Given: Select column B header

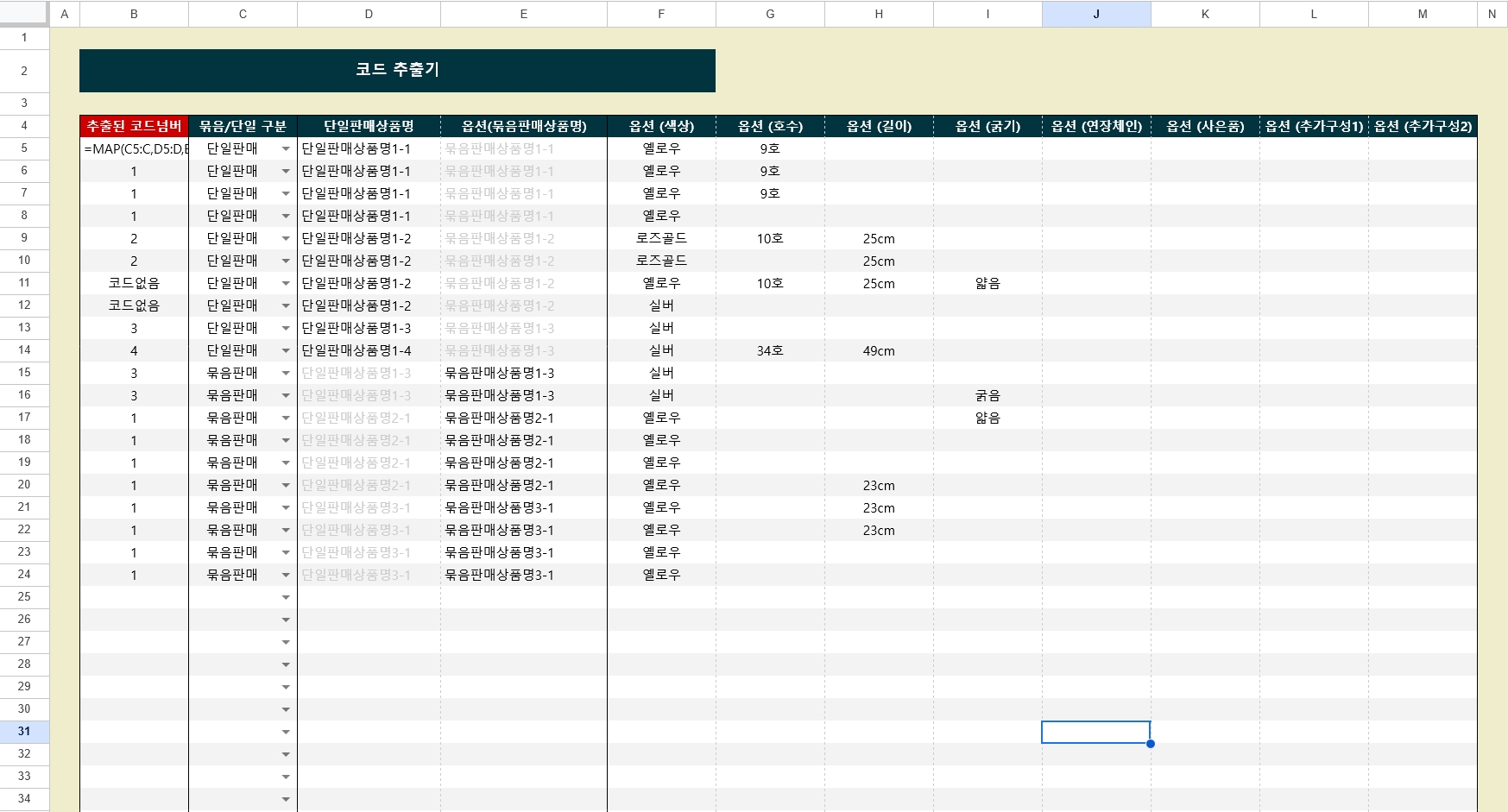Looking at the screenshot, I should click(x=134, y=14).
